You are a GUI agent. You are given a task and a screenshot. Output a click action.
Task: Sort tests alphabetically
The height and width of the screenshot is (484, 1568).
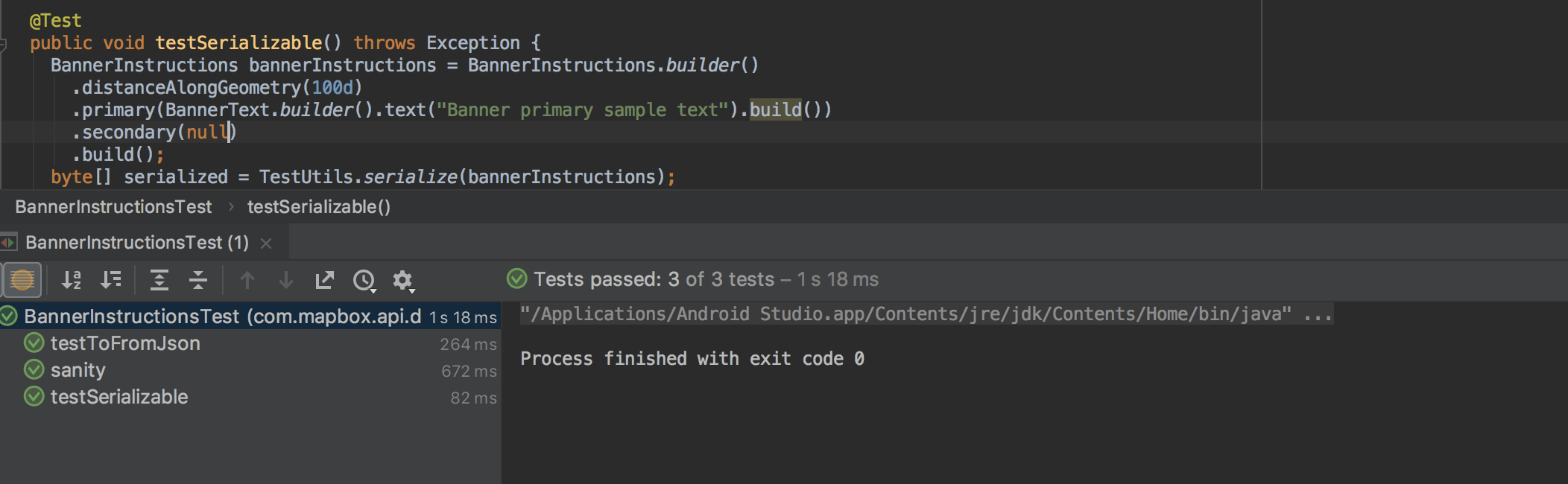coord(72,281)
